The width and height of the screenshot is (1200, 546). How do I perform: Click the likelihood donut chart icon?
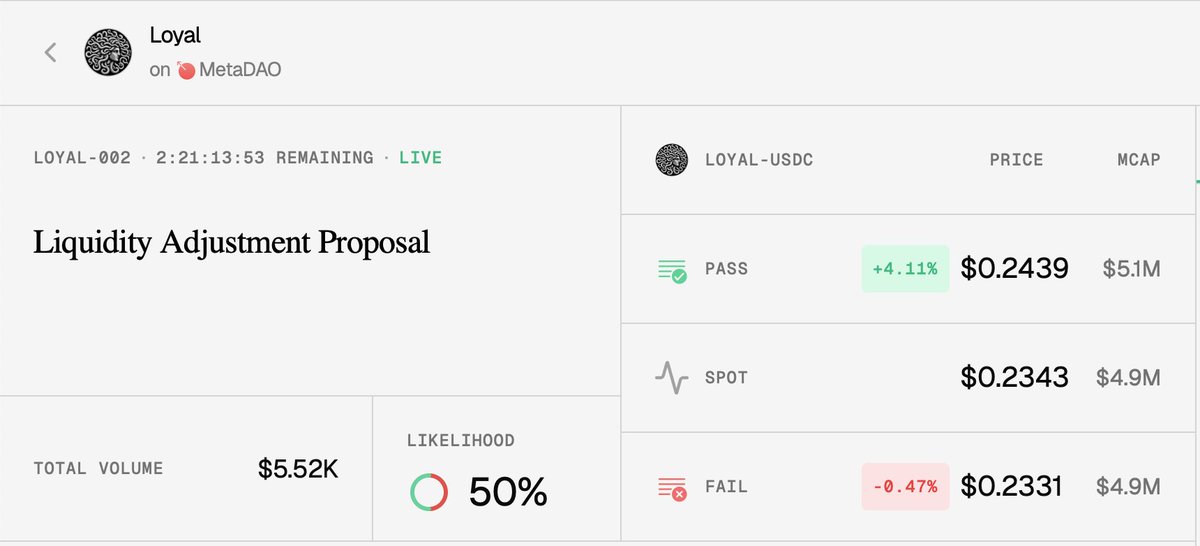pos(430,492)
